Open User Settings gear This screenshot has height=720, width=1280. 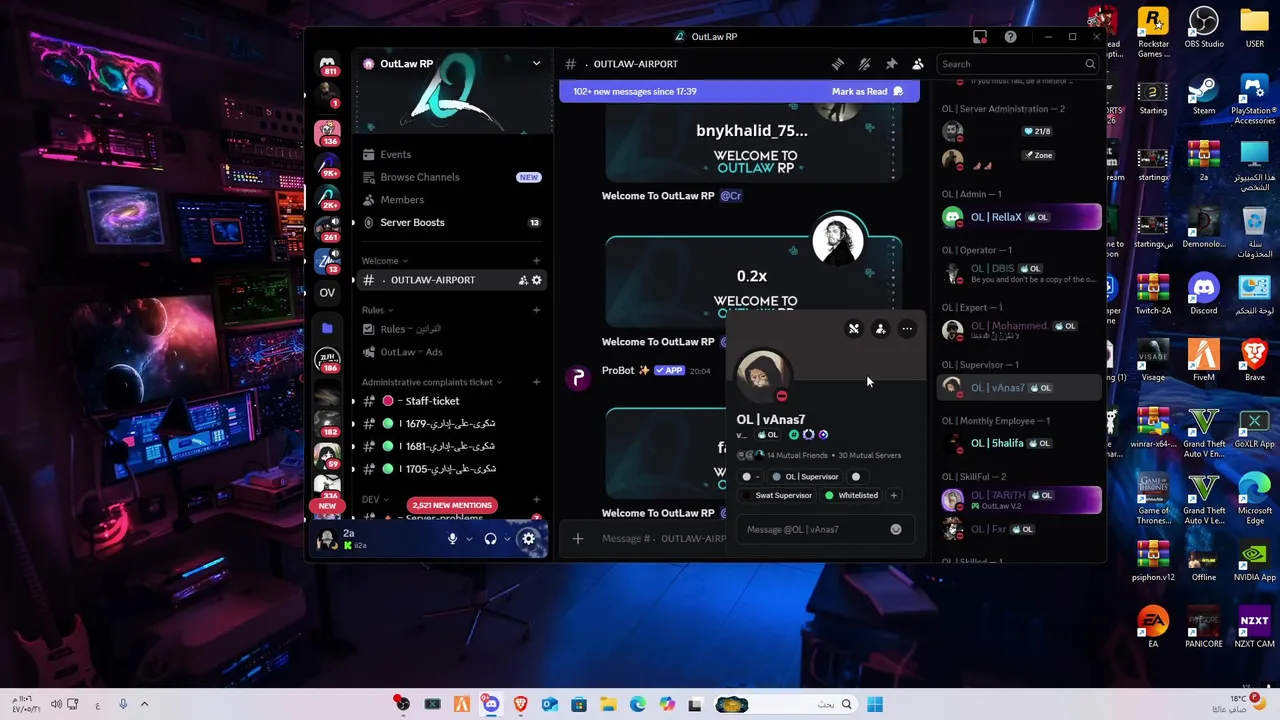[x=528, y=539]
